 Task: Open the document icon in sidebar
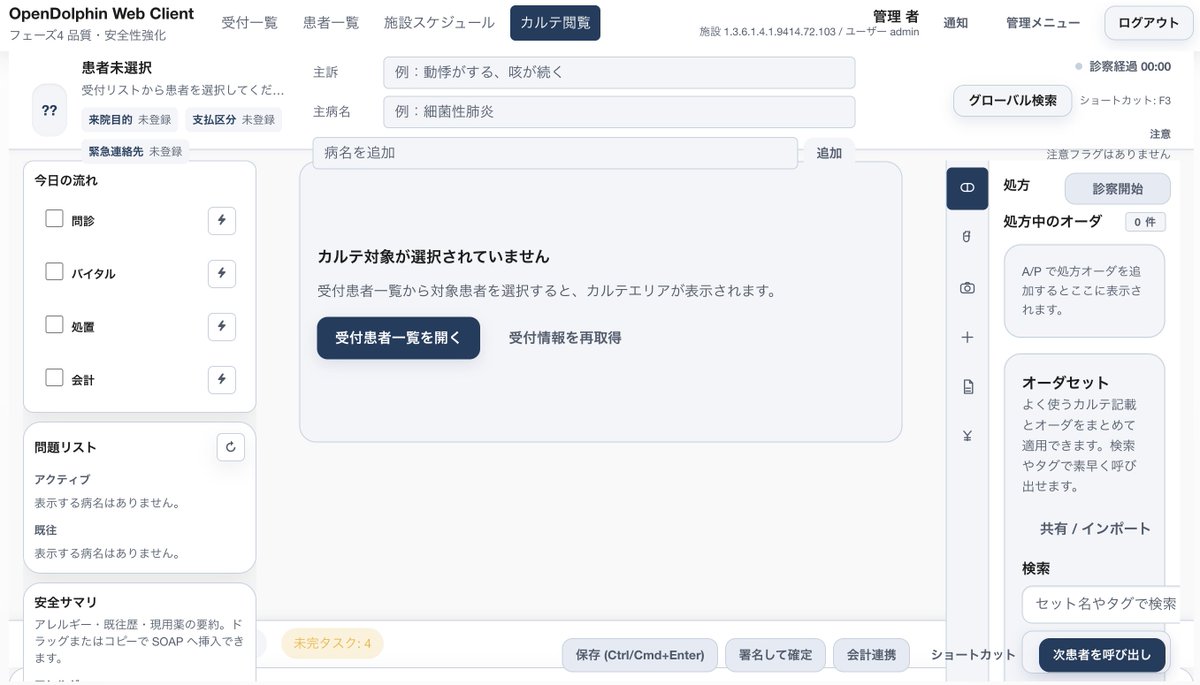967,387
